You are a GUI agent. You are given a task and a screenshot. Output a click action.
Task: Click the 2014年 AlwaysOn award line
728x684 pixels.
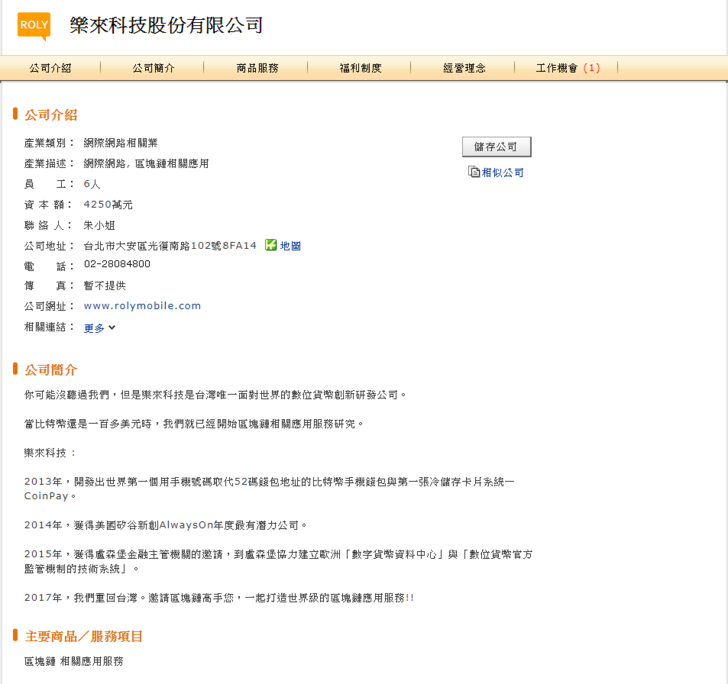pos(165,525)
